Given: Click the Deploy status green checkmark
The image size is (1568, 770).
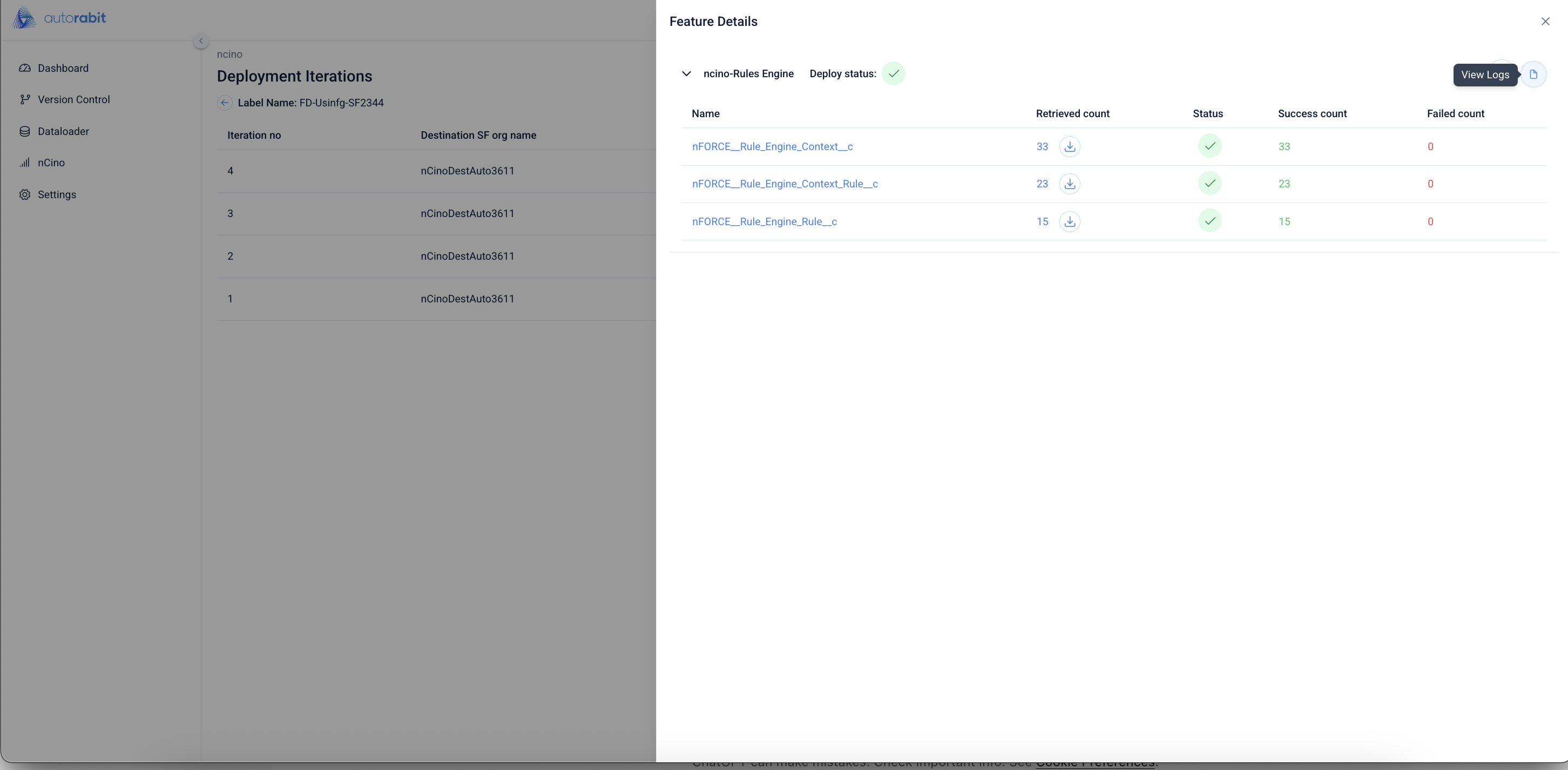Looking at the screenshot, I should click(893, 73).
